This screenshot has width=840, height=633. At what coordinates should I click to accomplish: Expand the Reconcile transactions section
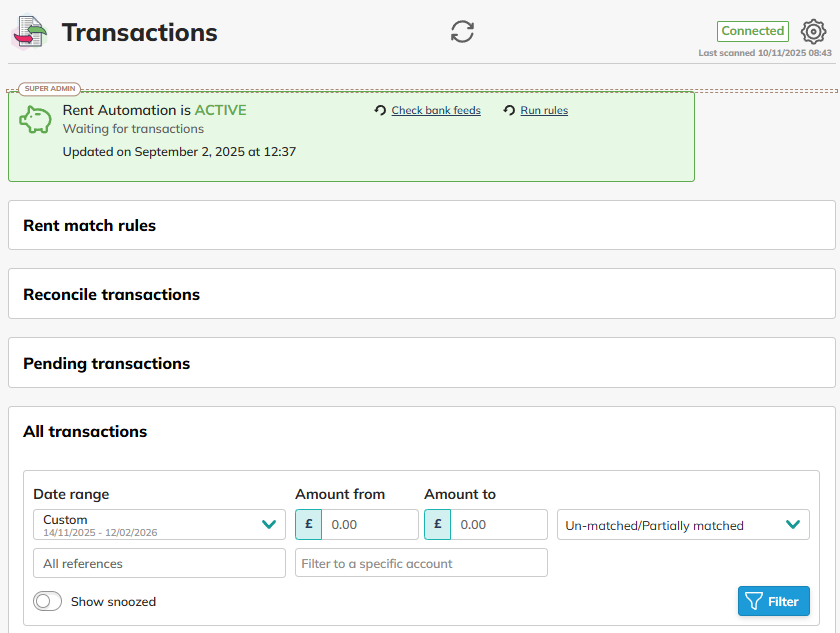[x=421, y=294]
